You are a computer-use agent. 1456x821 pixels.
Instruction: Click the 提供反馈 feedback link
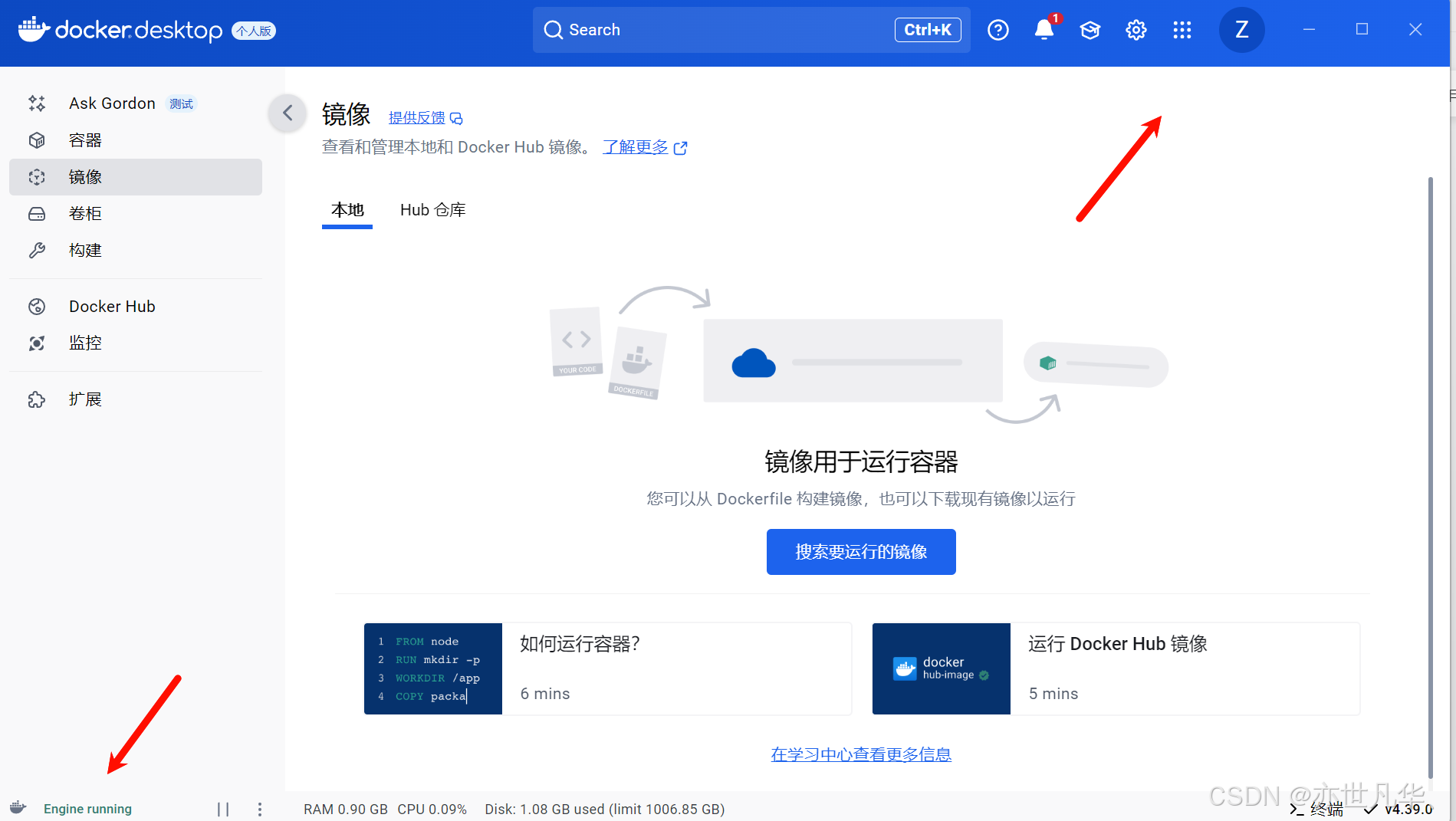pos(416,118)
